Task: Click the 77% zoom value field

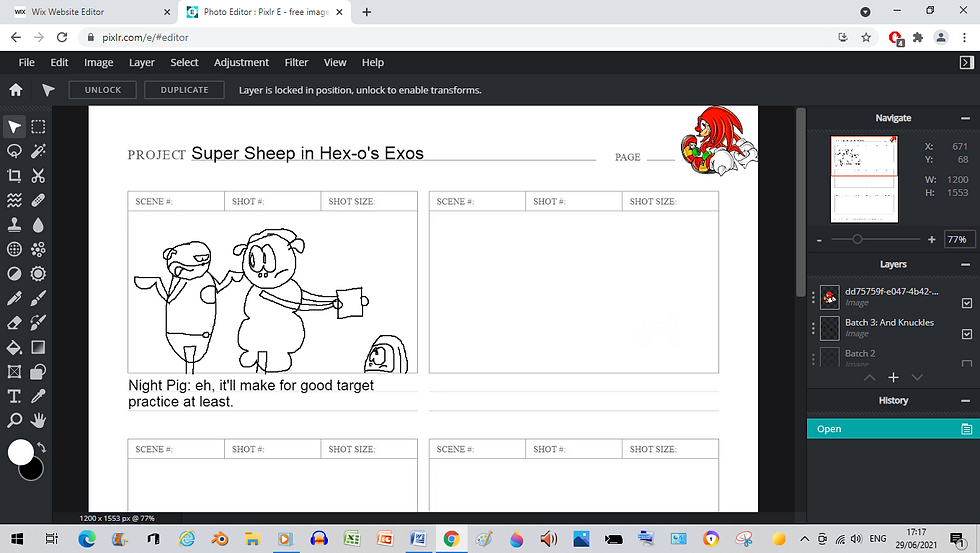Action: (x=958, y=239)
